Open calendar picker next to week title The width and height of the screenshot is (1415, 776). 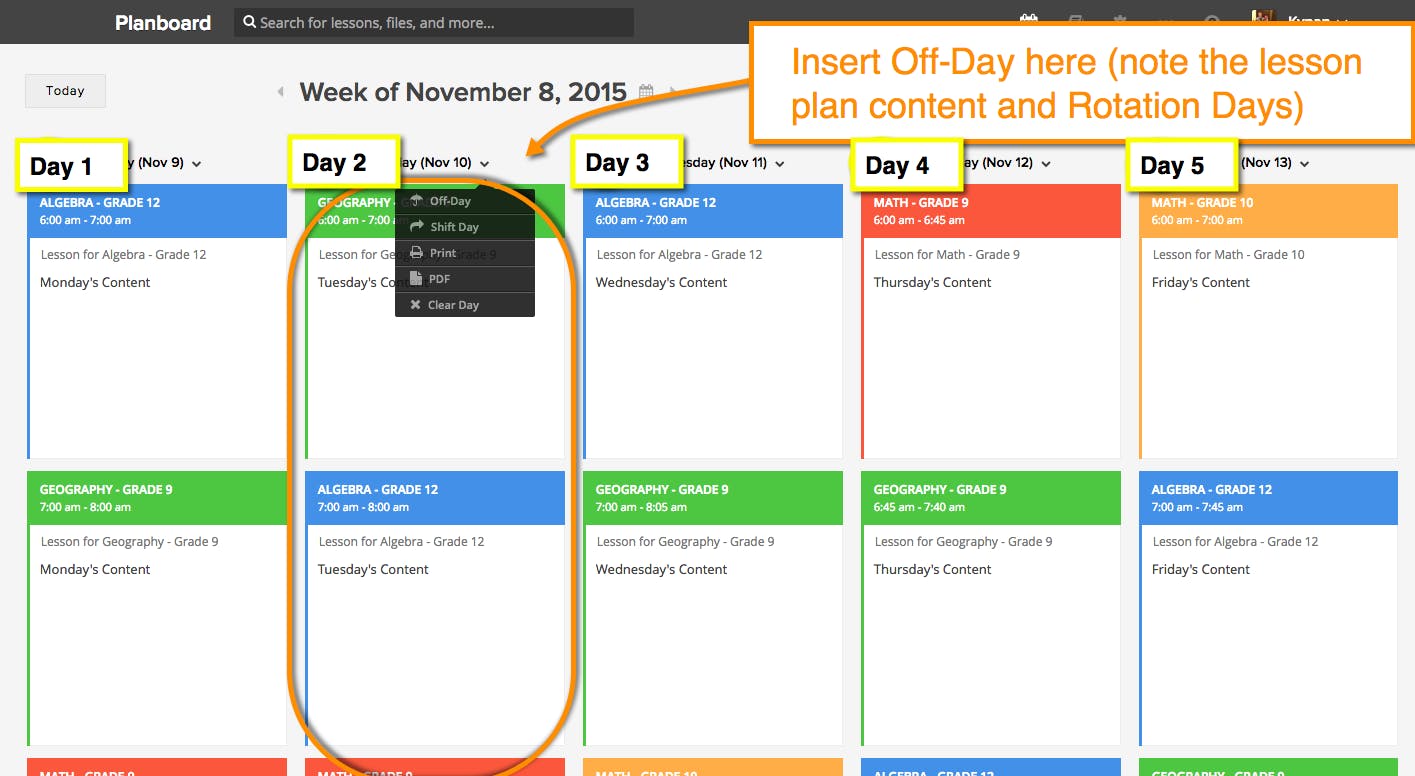(x=646, y=92)
